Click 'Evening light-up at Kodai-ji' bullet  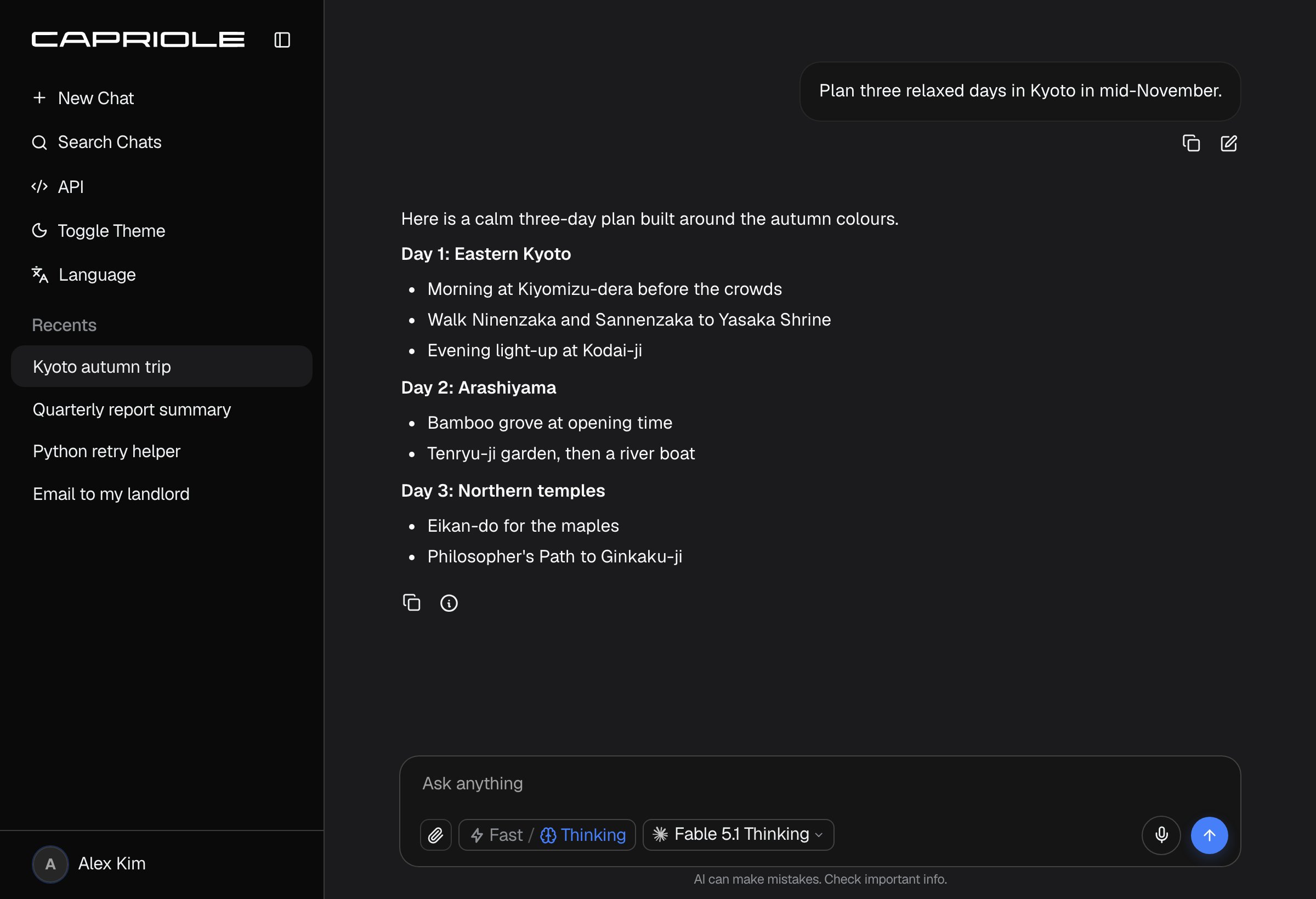[535, 350]
